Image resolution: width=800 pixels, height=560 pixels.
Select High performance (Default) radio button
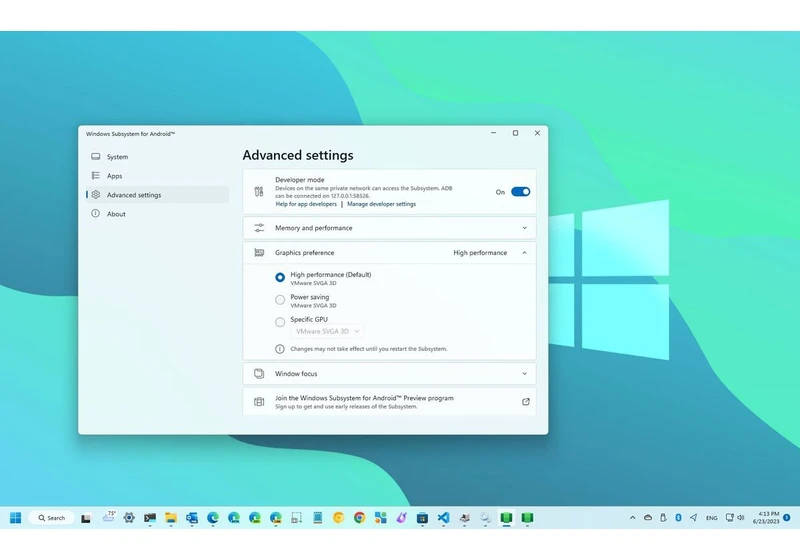pyautogui.click(x=280, y=277)
